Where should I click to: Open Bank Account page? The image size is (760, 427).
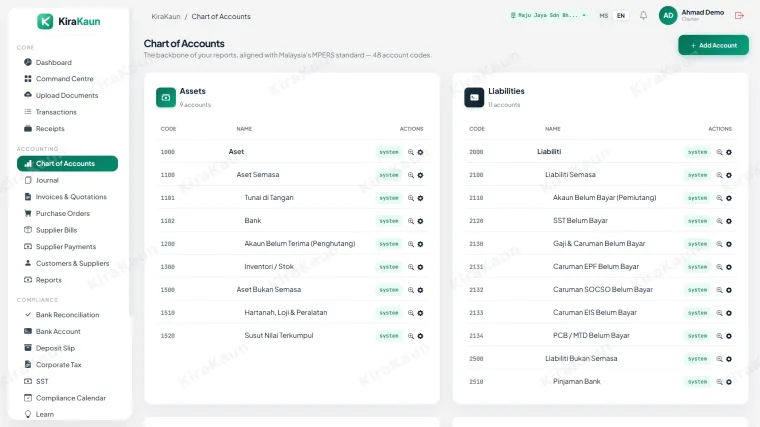[52, 332]
